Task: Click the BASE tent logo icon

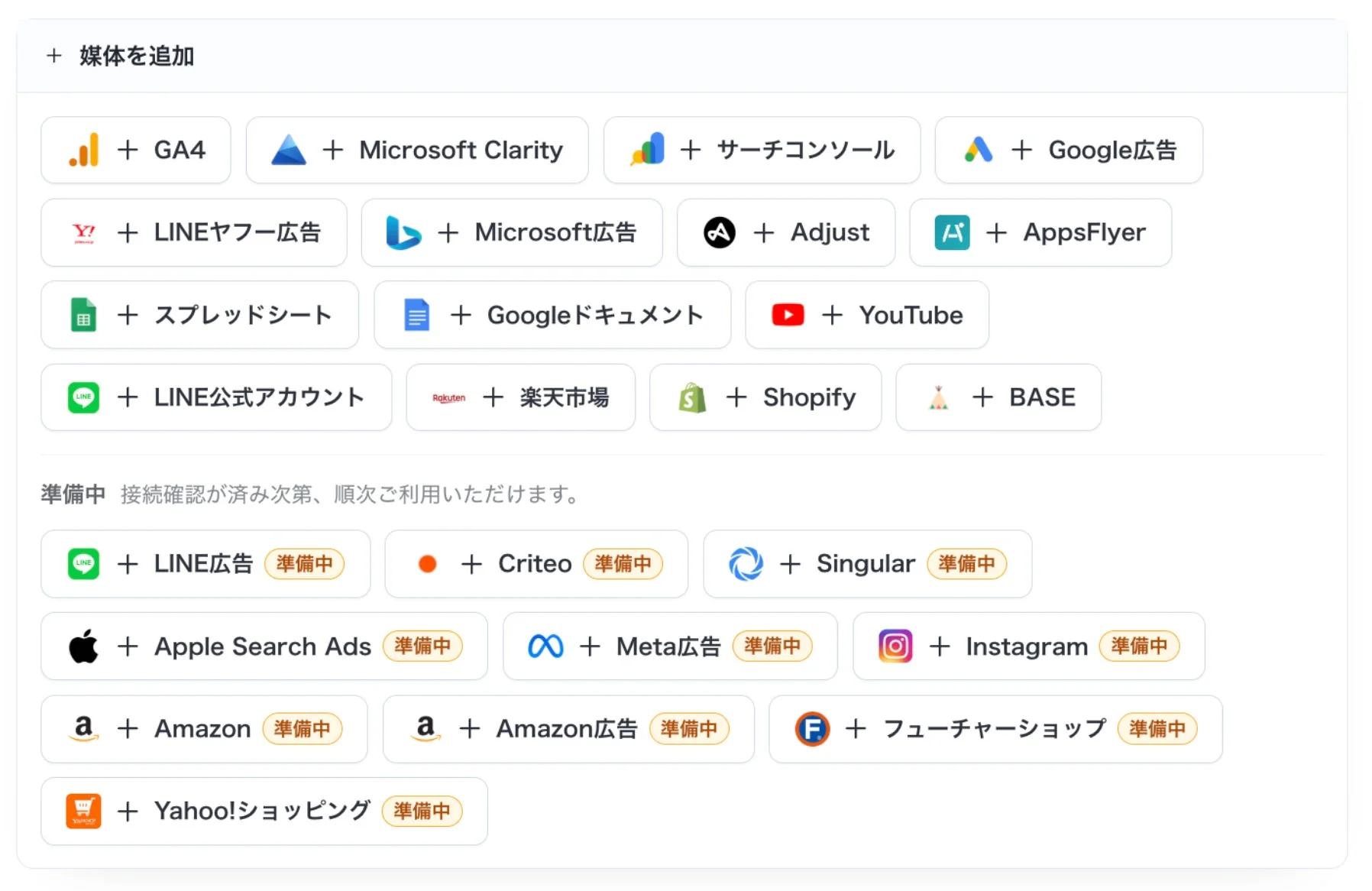Action: pos(939,397)
